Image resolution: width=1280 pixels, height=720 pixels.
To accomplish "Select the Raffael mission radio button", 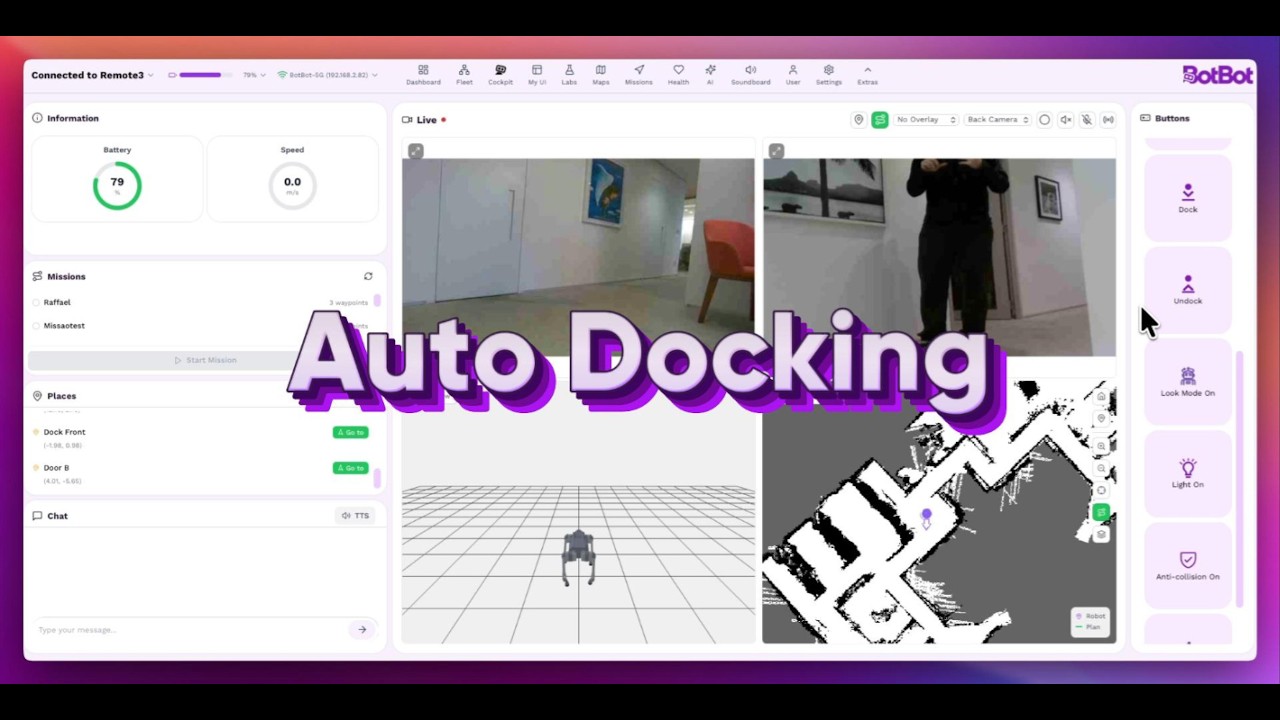I will [x=36, y=302].
